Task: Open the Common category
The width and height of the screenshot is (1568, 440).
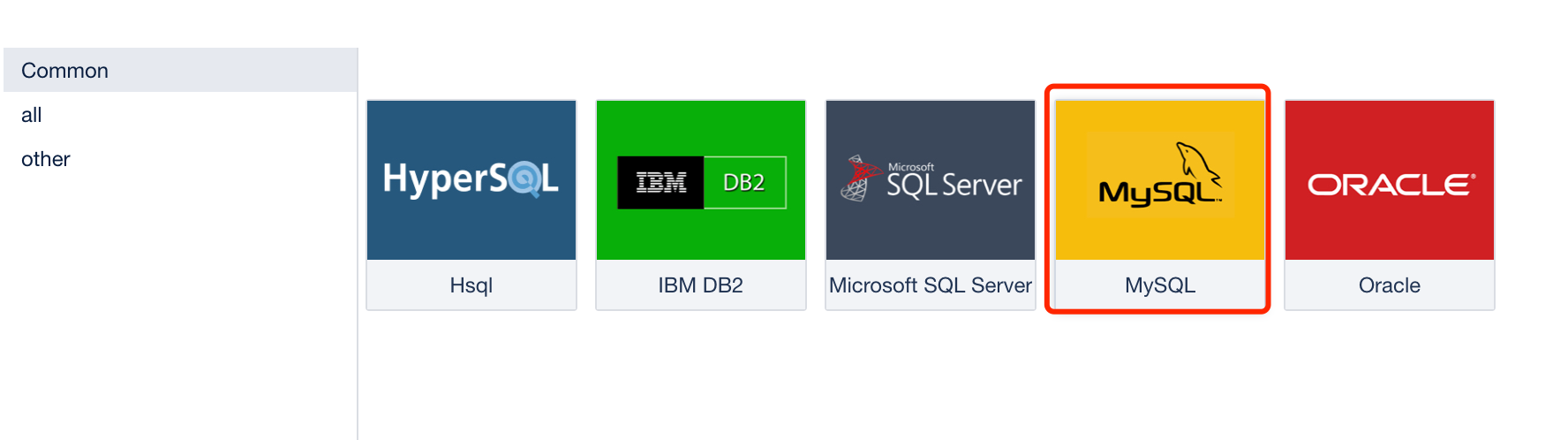Action: click(65, 71)
